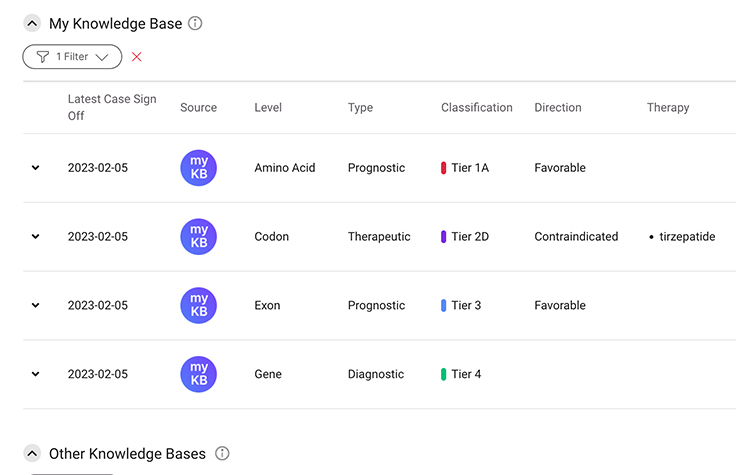Expand the Gene Diagnostic row
Screen dimensions: 736x475
(36, 374)
